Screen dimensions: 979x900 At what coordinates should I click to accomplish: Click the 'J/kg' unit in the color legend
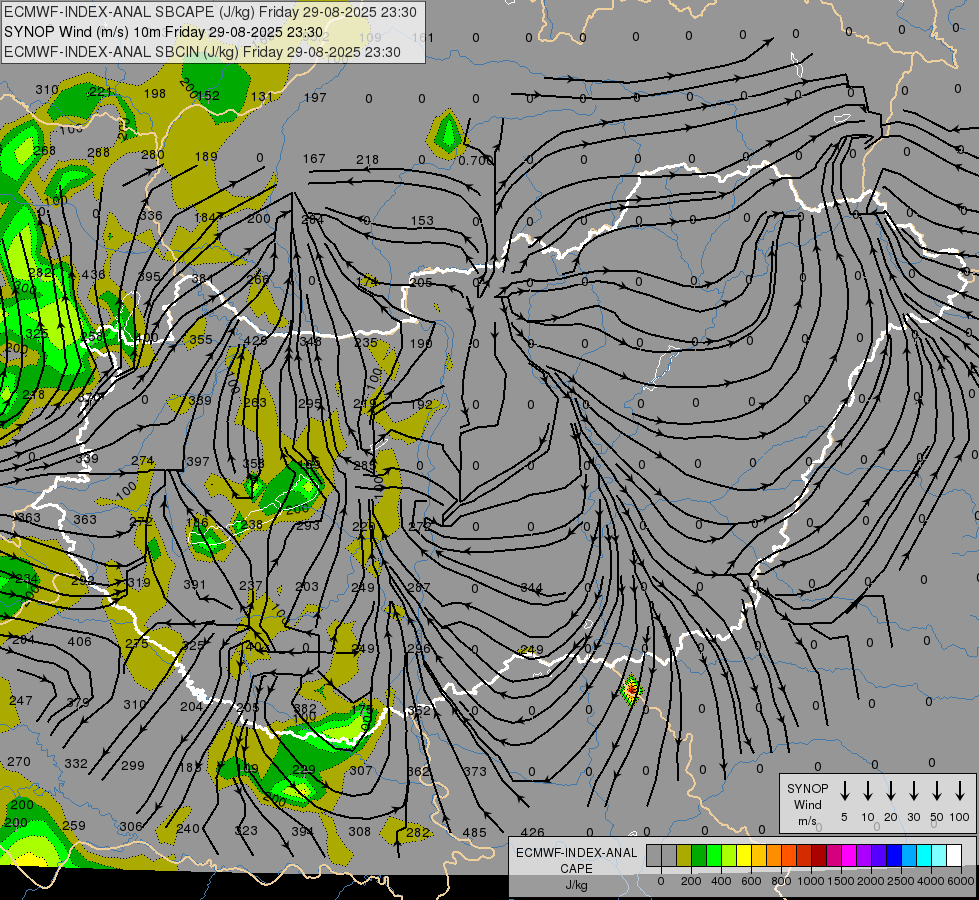coord(576,885)
